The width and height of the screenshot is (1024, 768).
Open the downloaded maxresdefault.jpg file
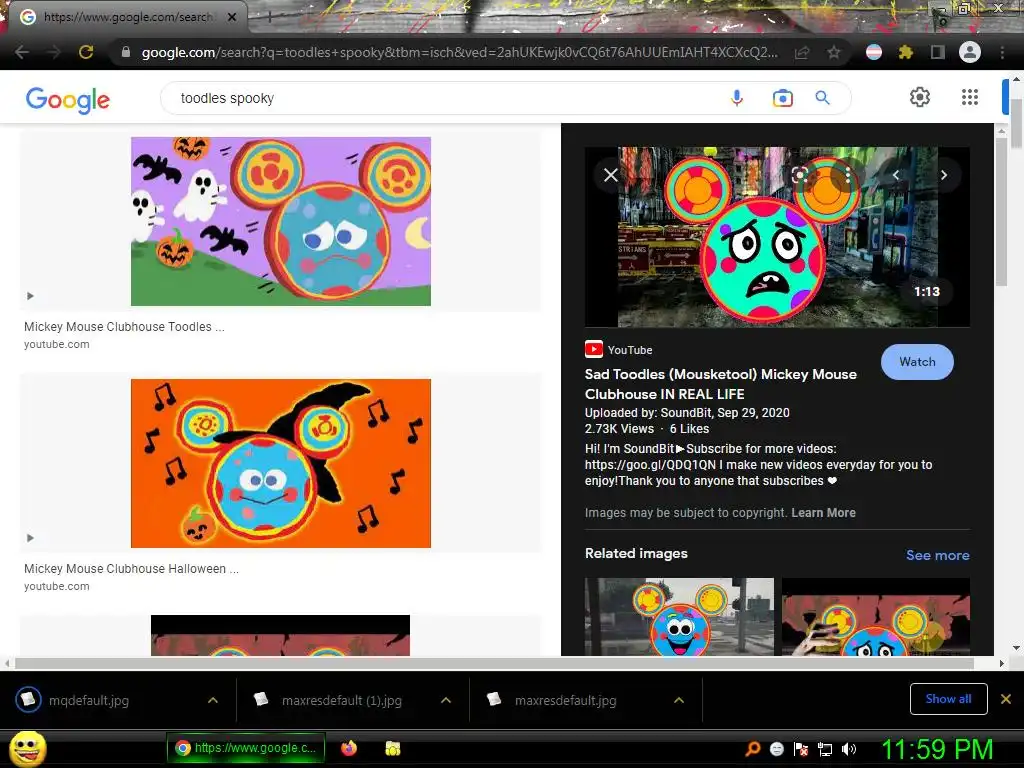coord(566,700)
